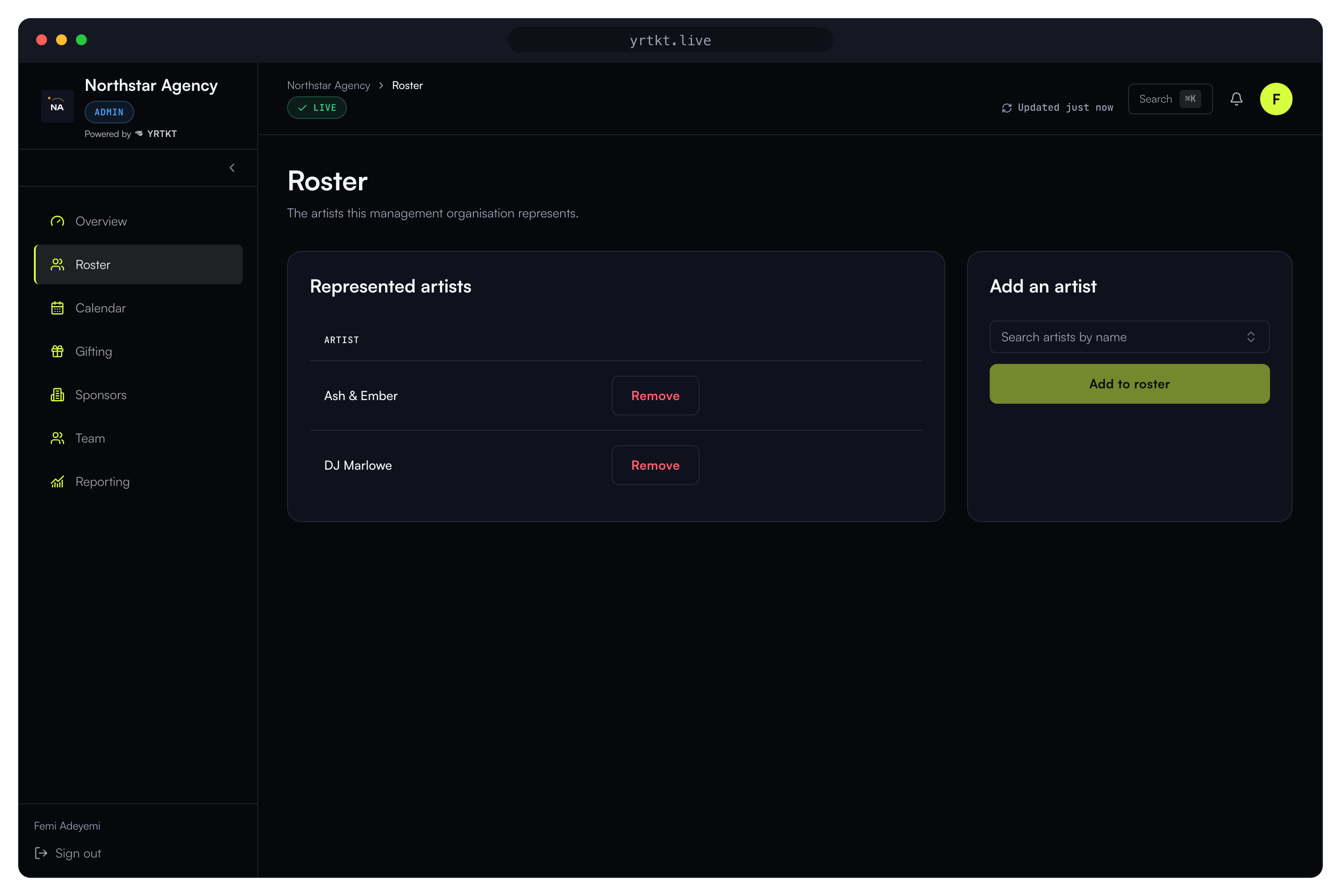Click the Gifting gift-box icon

[x=57, y=351]
